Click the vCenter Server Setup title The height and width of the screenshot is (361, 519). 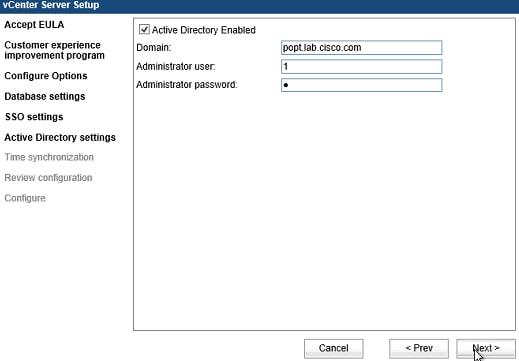(51, 5)
